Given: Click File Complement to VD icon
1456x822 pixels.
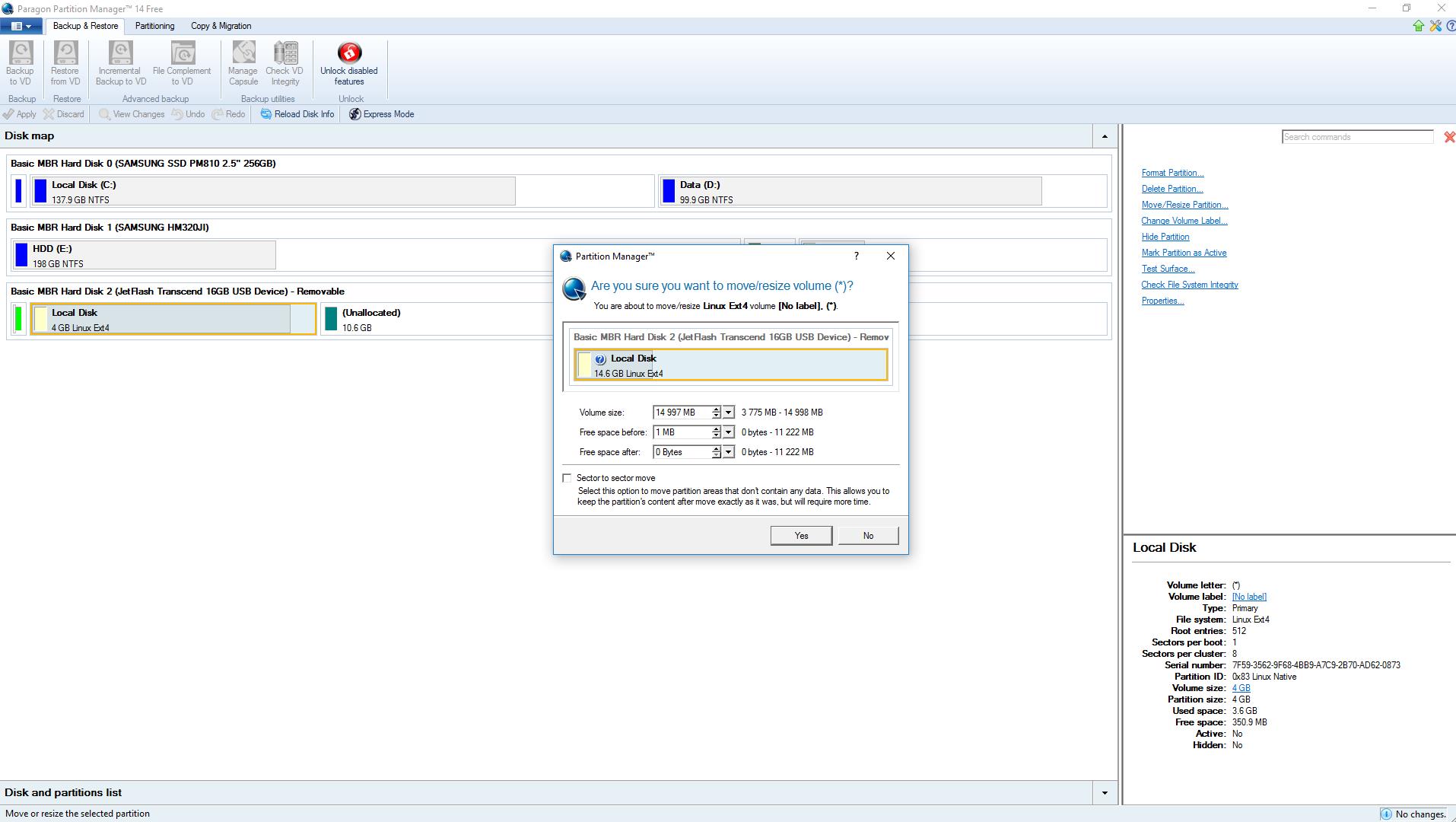Looking at the screenshot, I should coord(183,53).
